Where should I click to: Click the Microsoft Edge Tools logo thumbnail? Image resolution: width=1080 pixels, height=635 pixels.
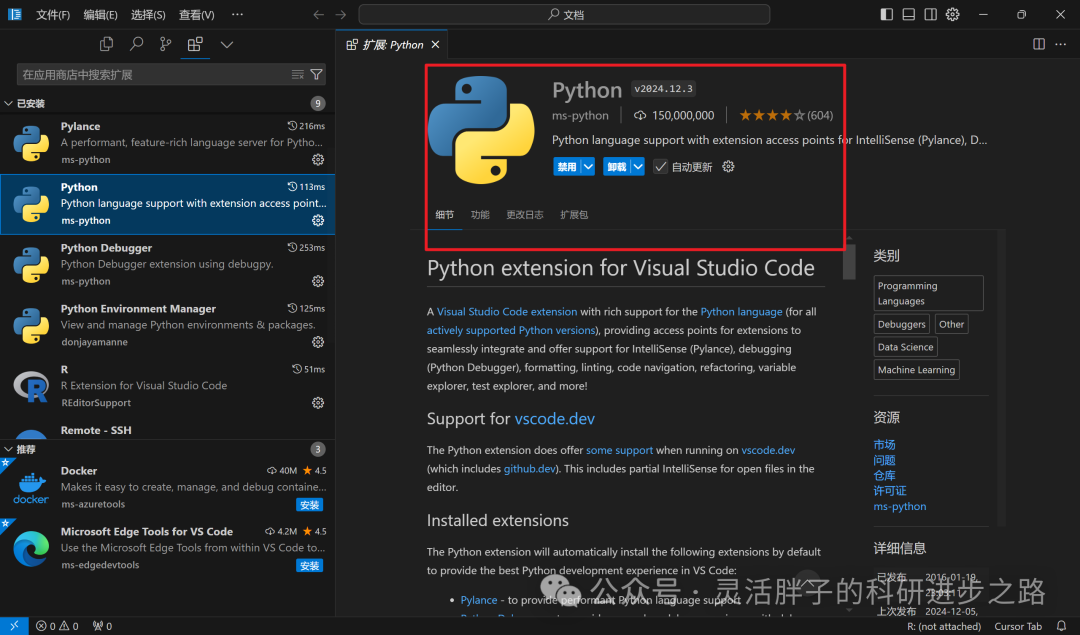(31, 548)
